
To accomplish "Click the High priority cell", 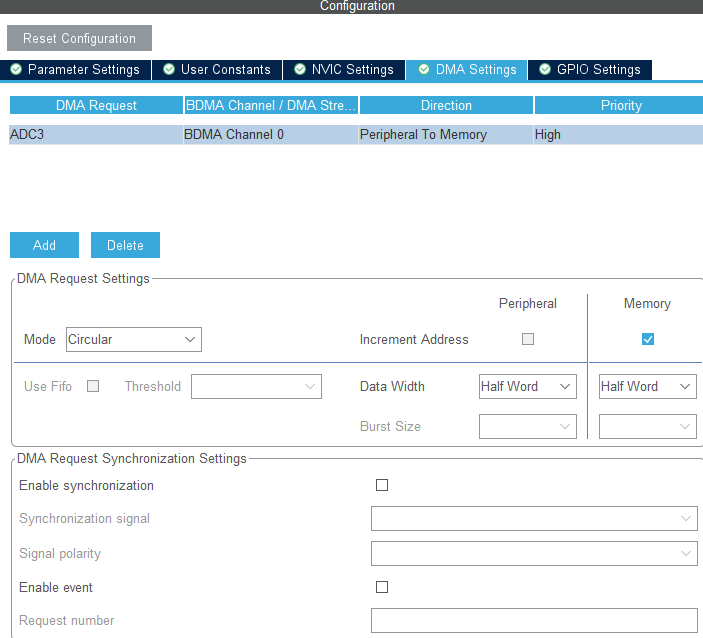I will [618, 135].
